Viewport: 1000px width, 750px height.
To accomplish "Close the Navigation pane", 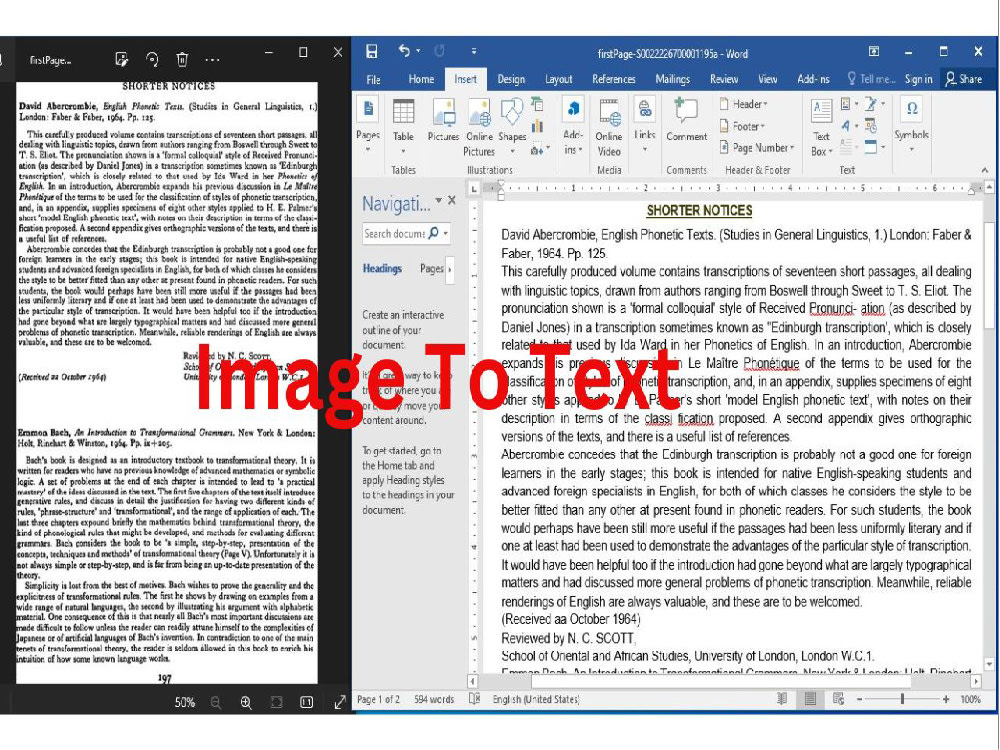I will point(452,200).
